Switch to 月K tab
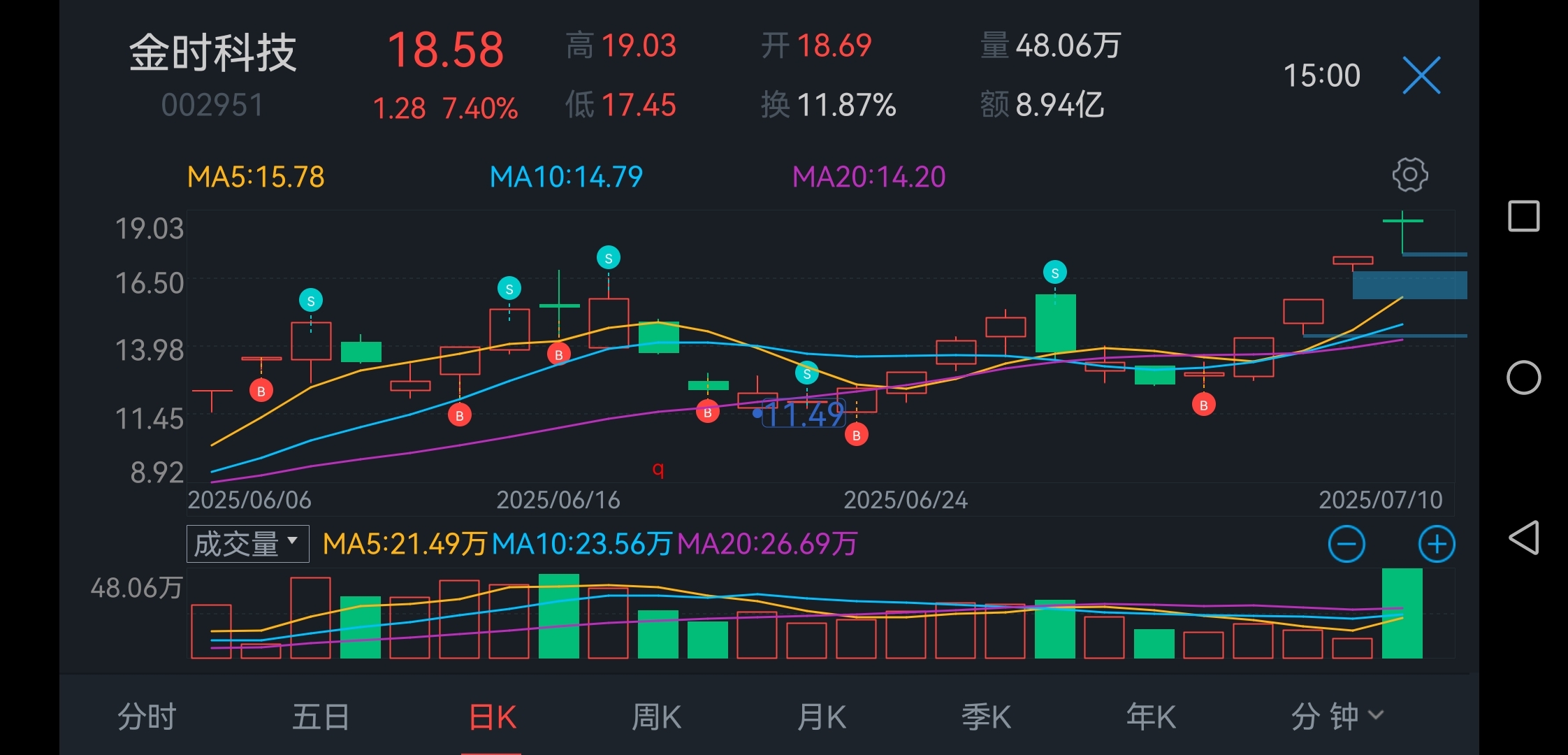Viewport: 1568px width, 755px height. click(821, 717)
